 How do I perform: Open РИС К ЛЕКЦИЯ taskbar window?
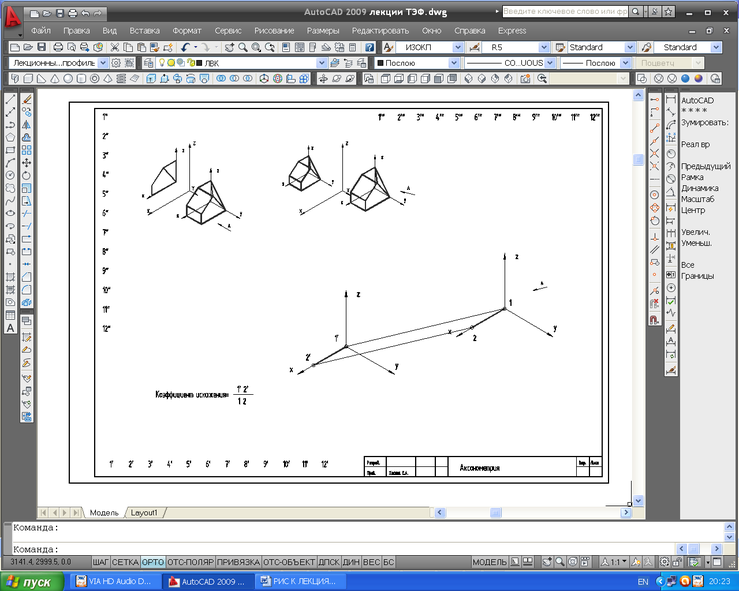(x=300, y=582)
